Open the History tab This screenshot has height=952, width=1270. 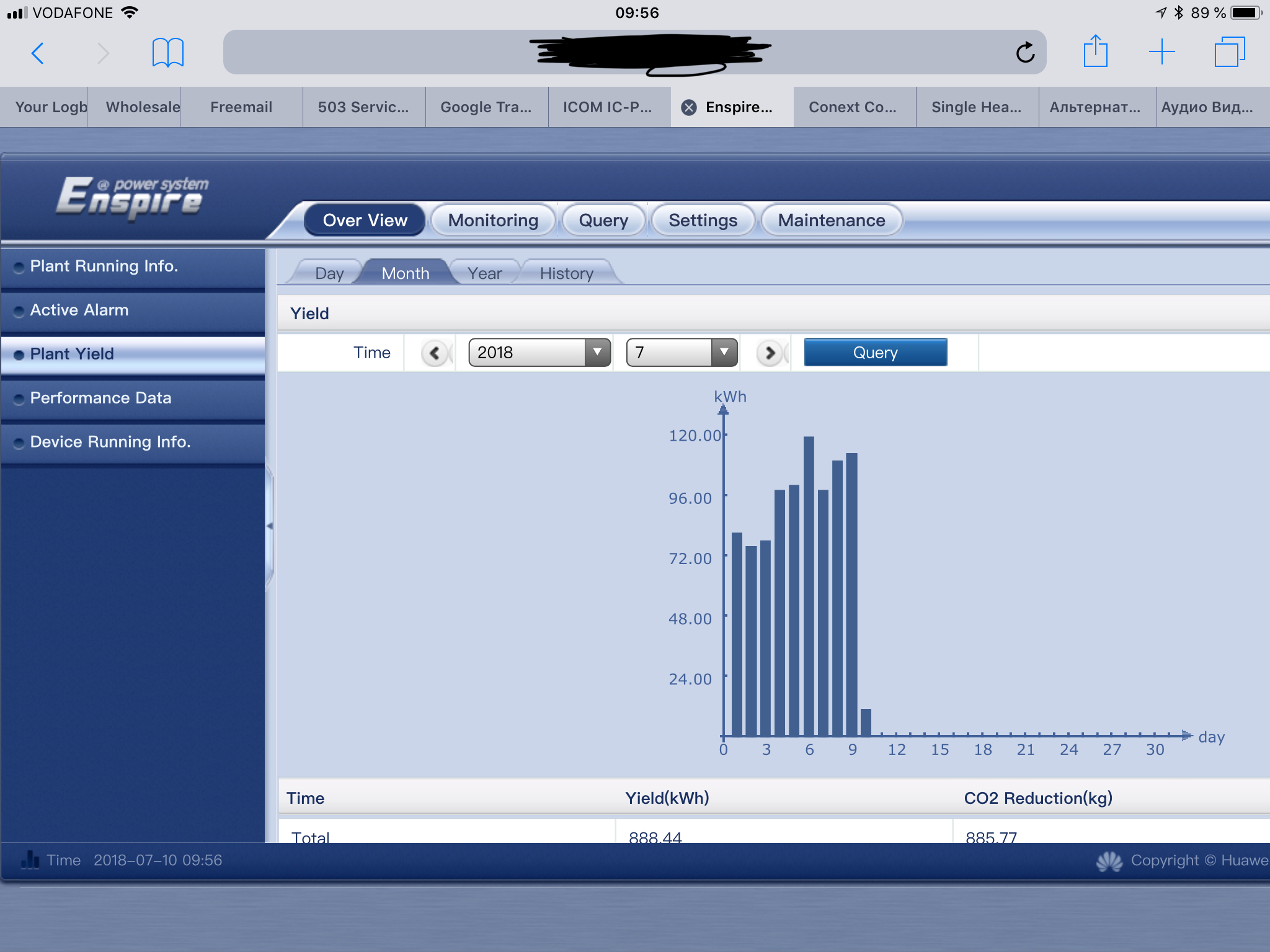click(x=566, y=273)
